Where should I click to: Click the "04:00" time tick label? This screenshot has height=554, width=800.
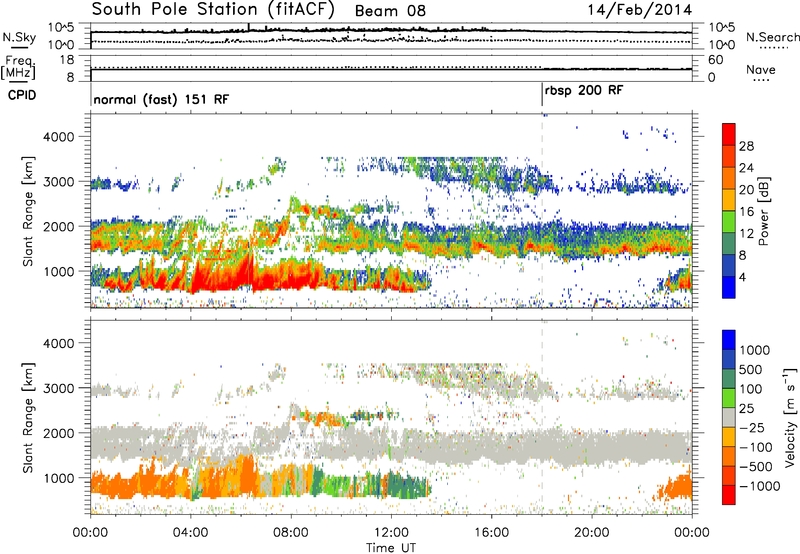point(190,533)
